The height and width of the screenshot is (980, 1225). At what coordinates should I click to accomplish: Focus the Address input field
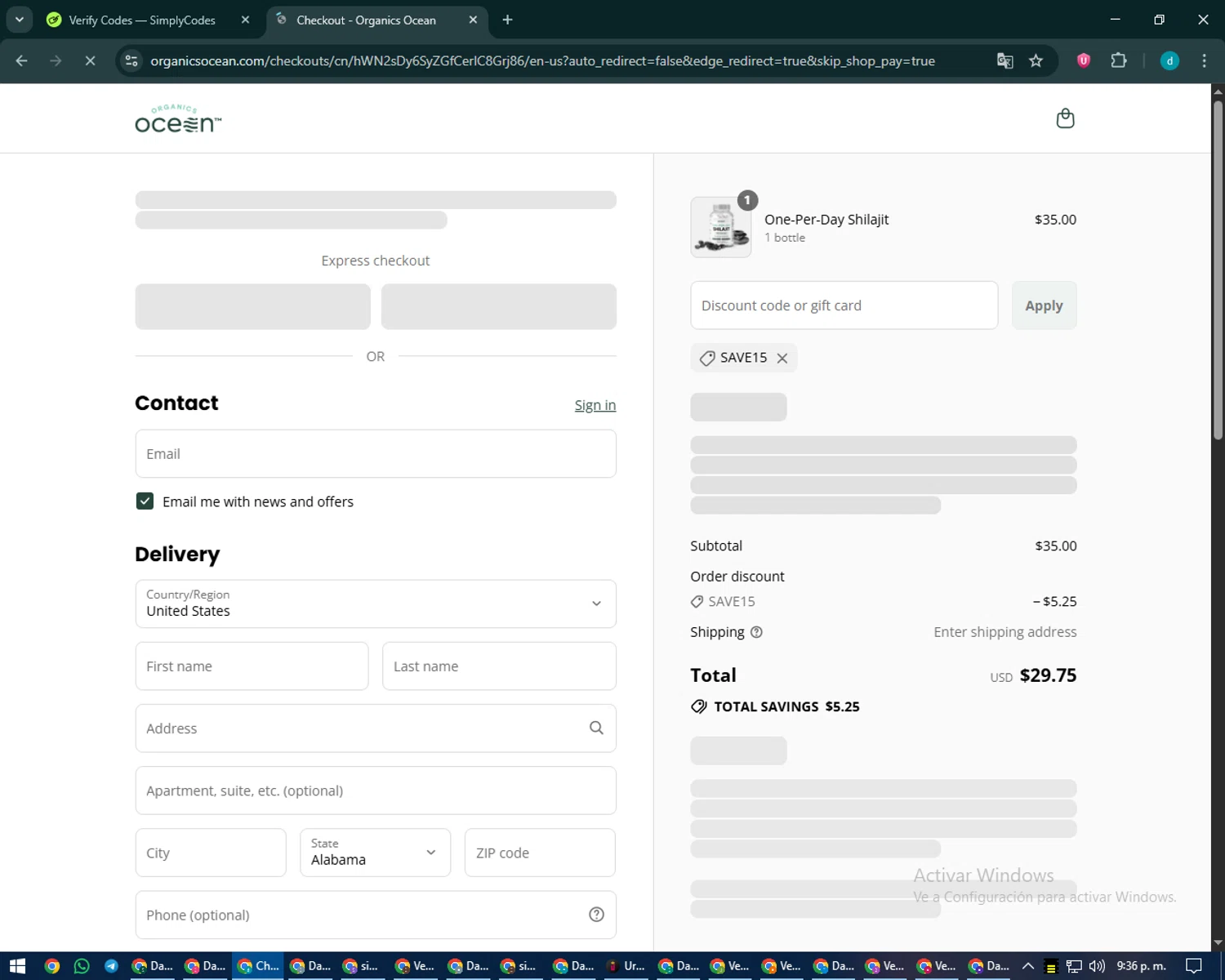point(376,728)
